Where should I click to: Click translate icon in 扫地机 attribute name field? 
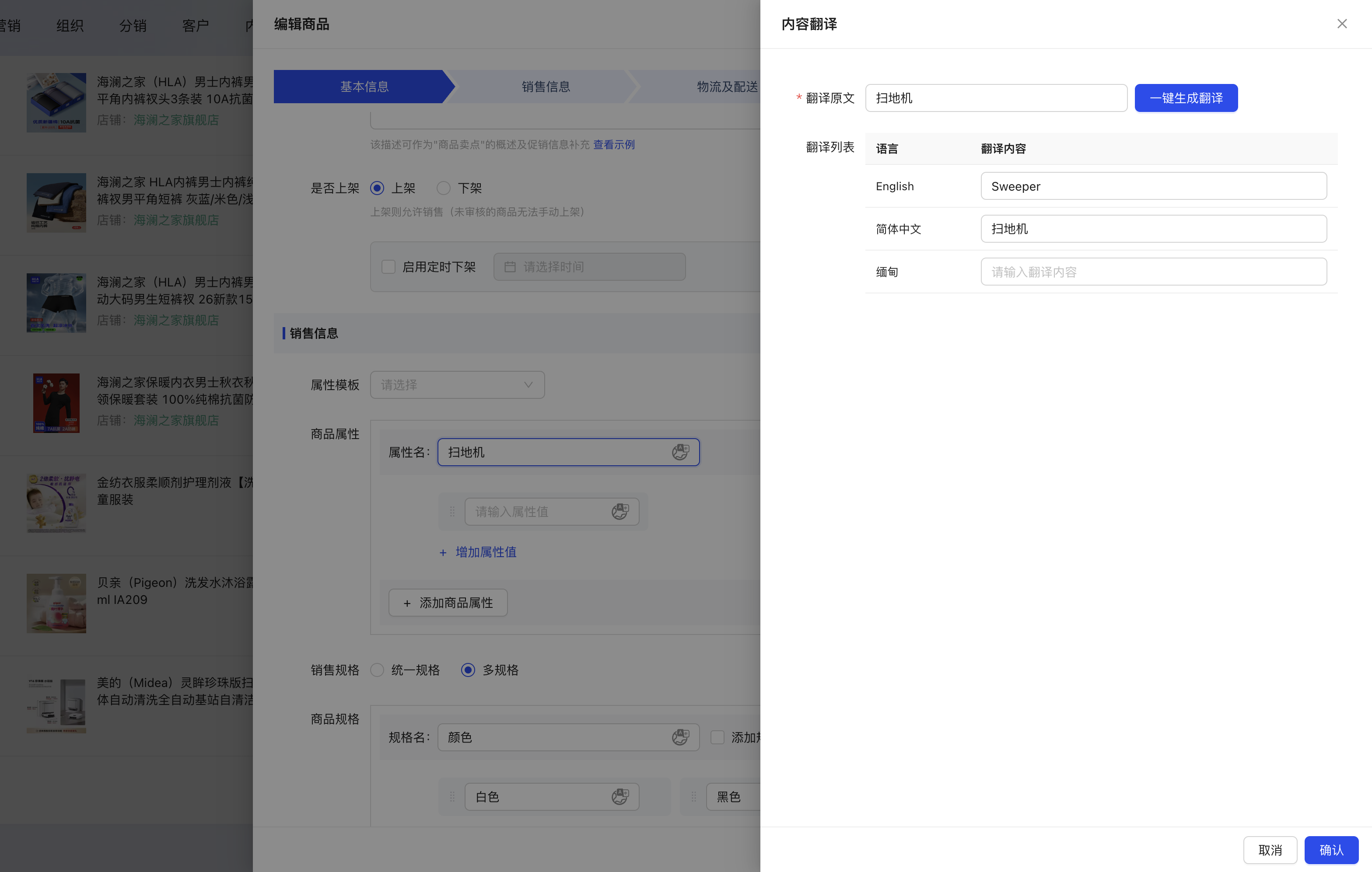[680, 452]
